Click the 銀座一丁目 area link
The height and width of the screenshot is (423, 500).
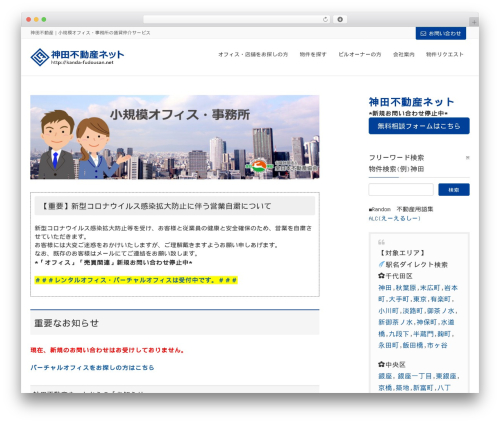pyautogui.click(x=414, y=376)
